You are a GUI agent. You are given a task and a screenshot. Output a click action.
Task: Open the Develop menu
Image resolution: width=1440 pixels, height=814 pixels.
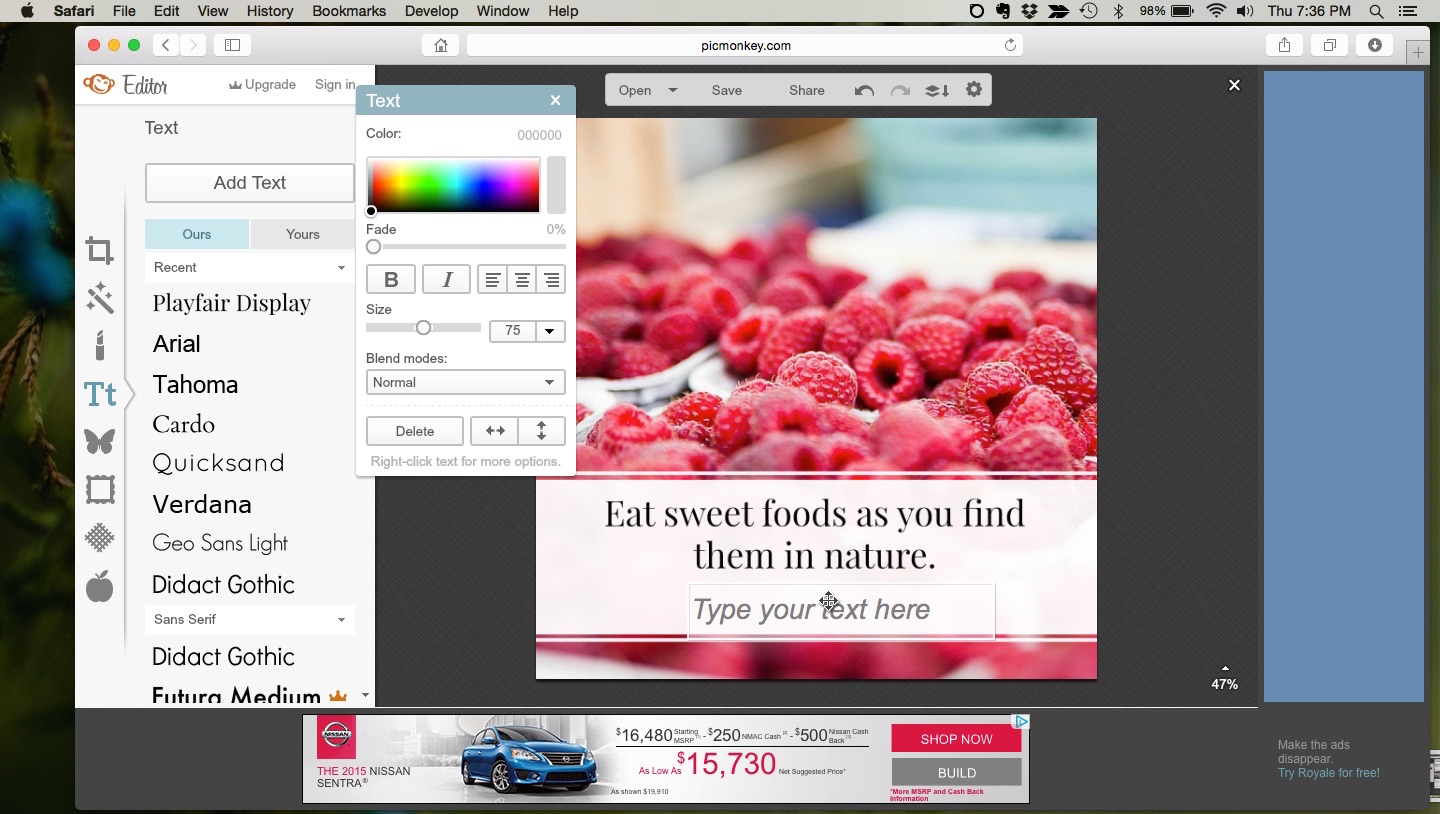coord(431,11)
